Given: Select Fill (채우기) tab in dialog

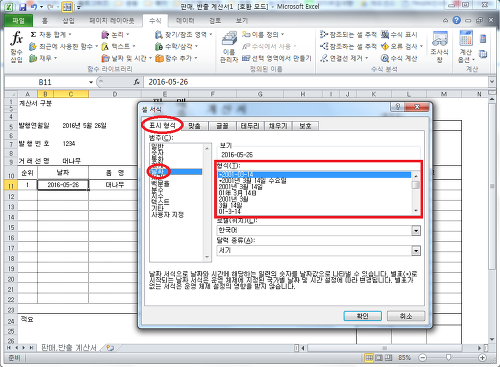Looking at the screenshot, I should coord(278,126).
